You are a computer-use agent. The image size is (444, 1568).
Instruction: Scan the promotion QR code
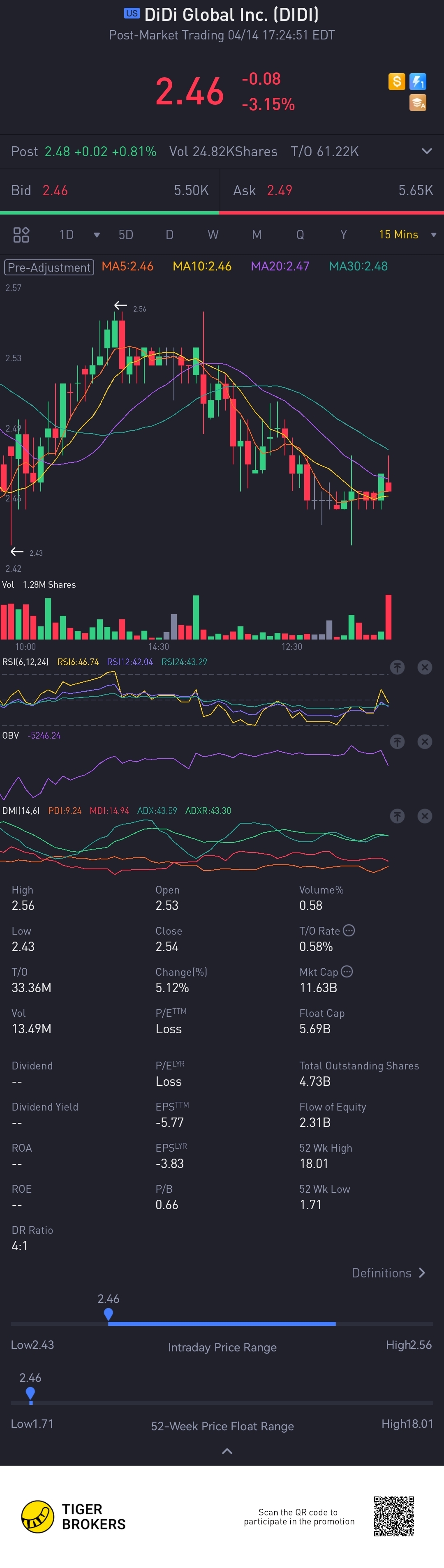(x=393, y=1516)
